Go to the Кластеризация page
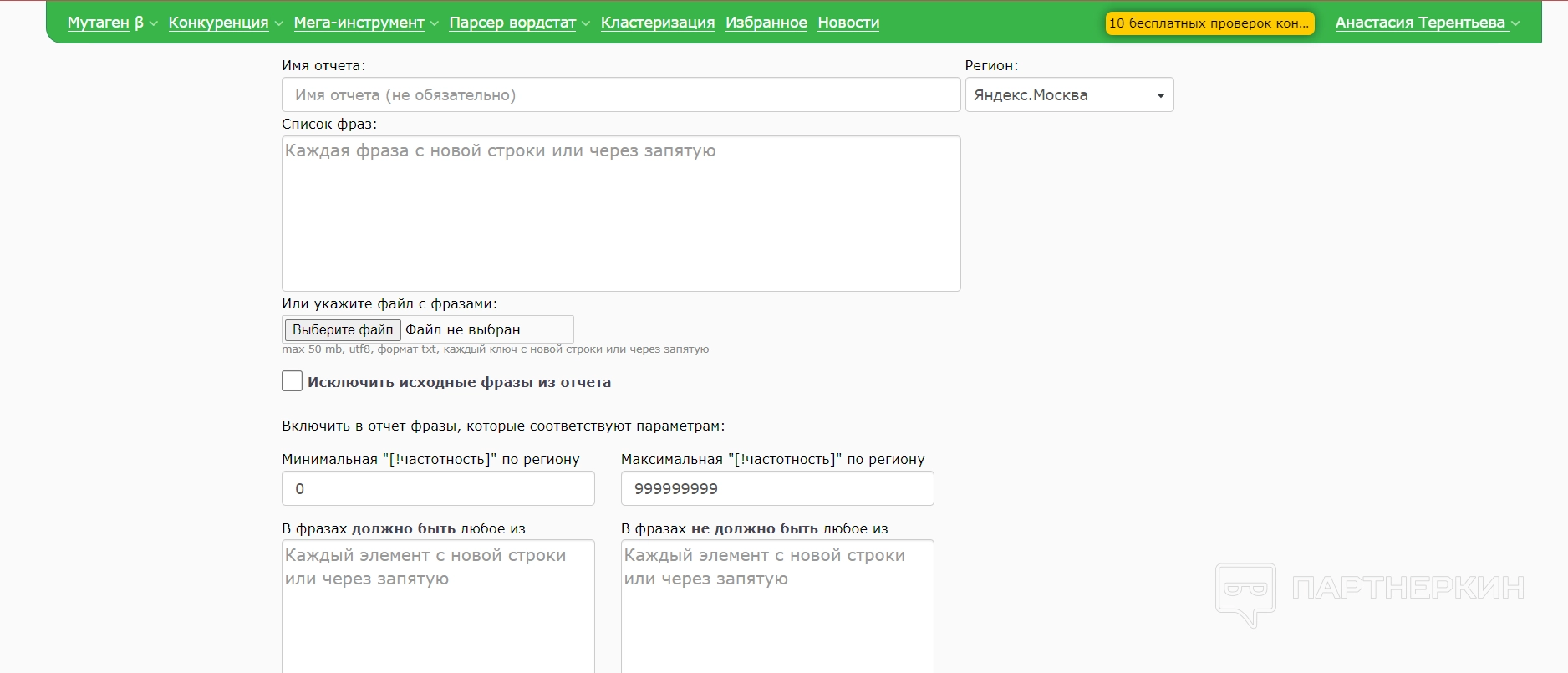Image resolution: width=1568 pixels, height=673 pixels. click(658, 23)
